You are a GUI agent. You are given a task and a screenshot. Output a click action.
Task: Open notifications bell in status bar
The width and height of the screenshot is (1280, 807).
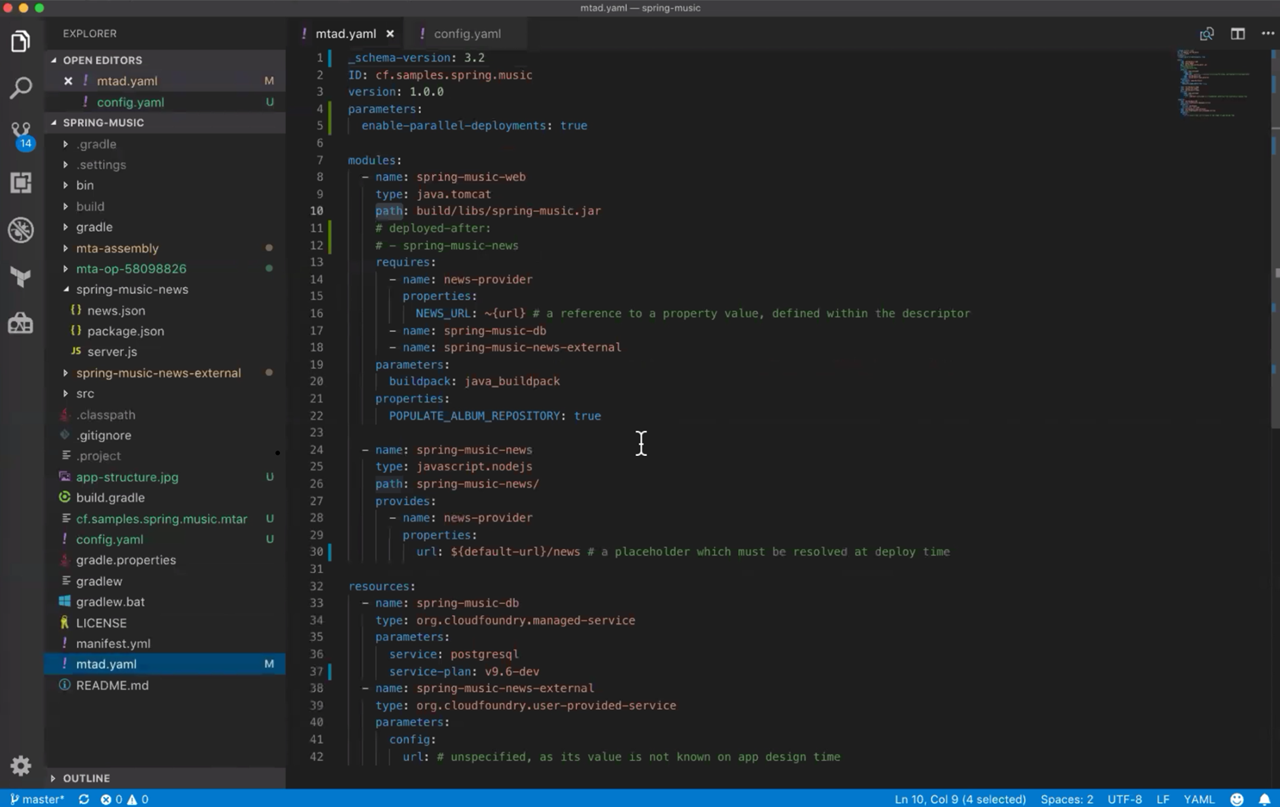[1264, 799]
